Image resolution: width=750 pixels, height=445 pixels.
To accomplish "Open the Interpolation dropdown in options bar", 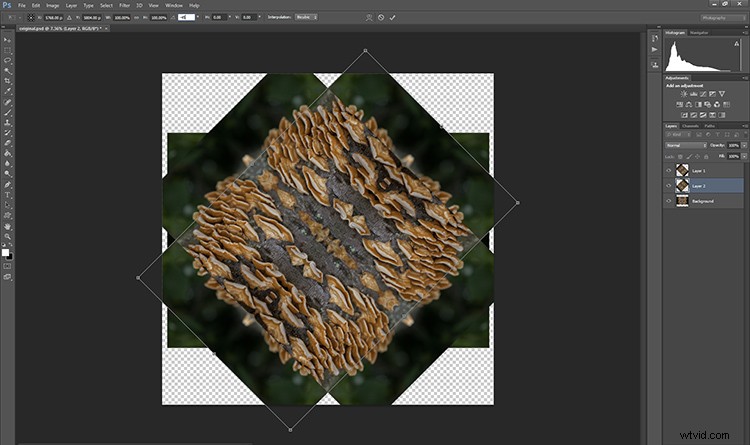I will click(x=306, y=17).
